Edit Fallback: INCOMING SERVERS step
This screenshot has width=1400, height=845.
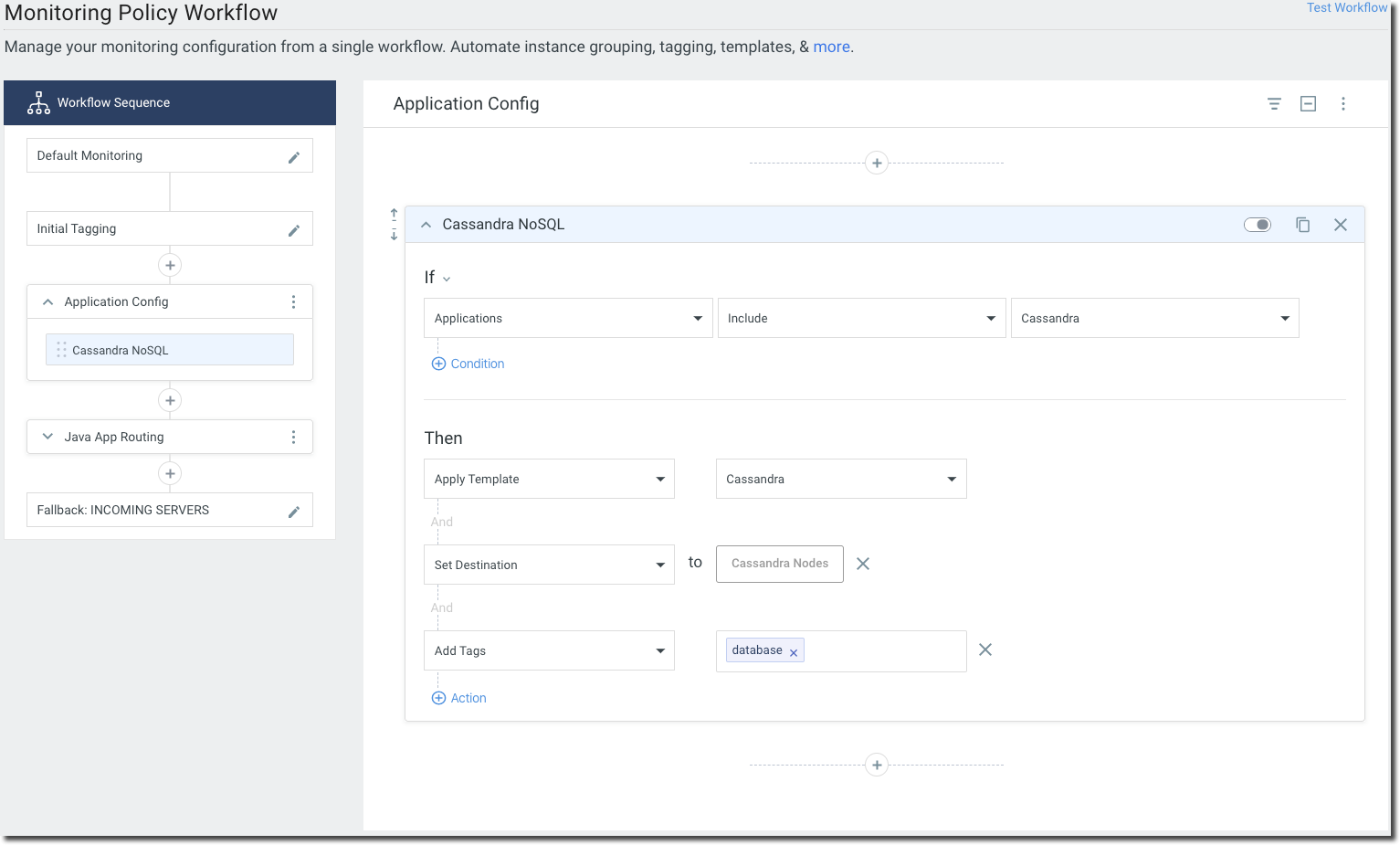(294, 512)
